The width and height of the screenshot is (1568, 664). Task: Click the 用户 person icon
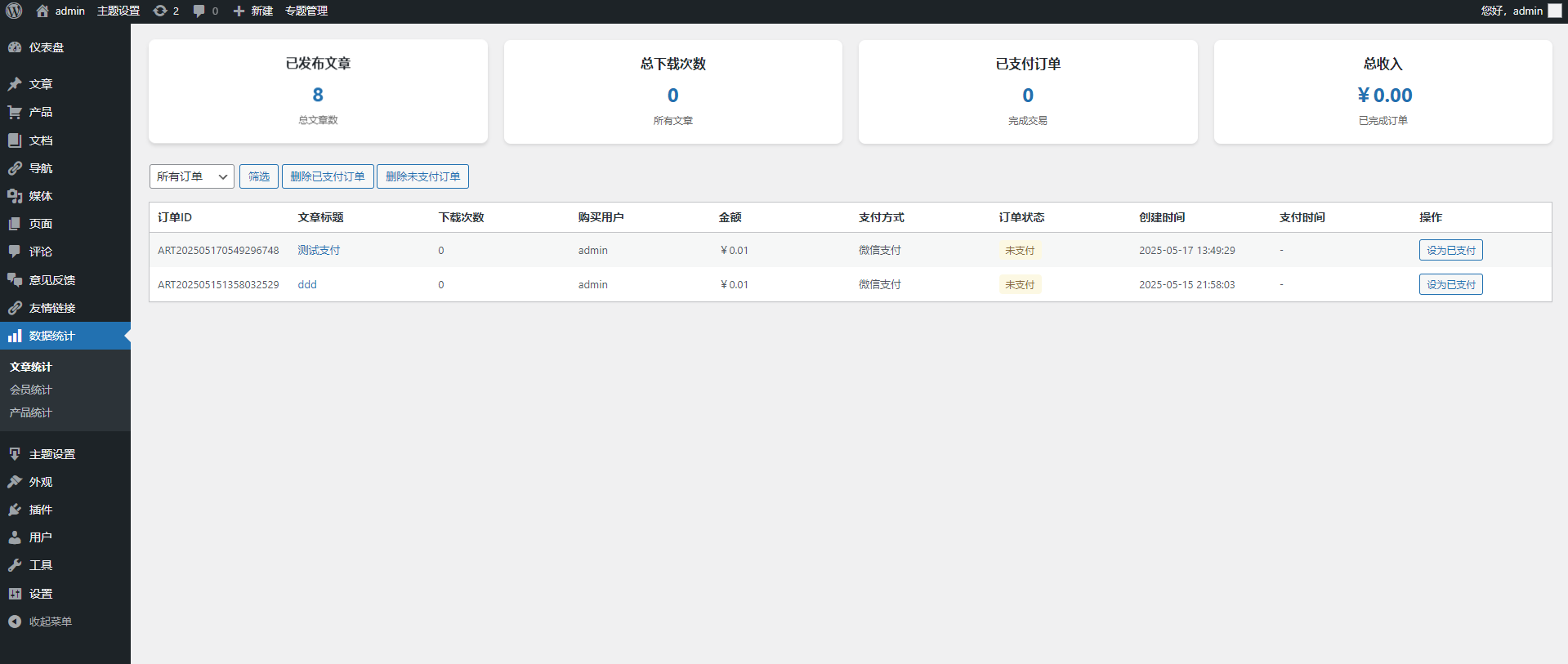click(15, 537)
